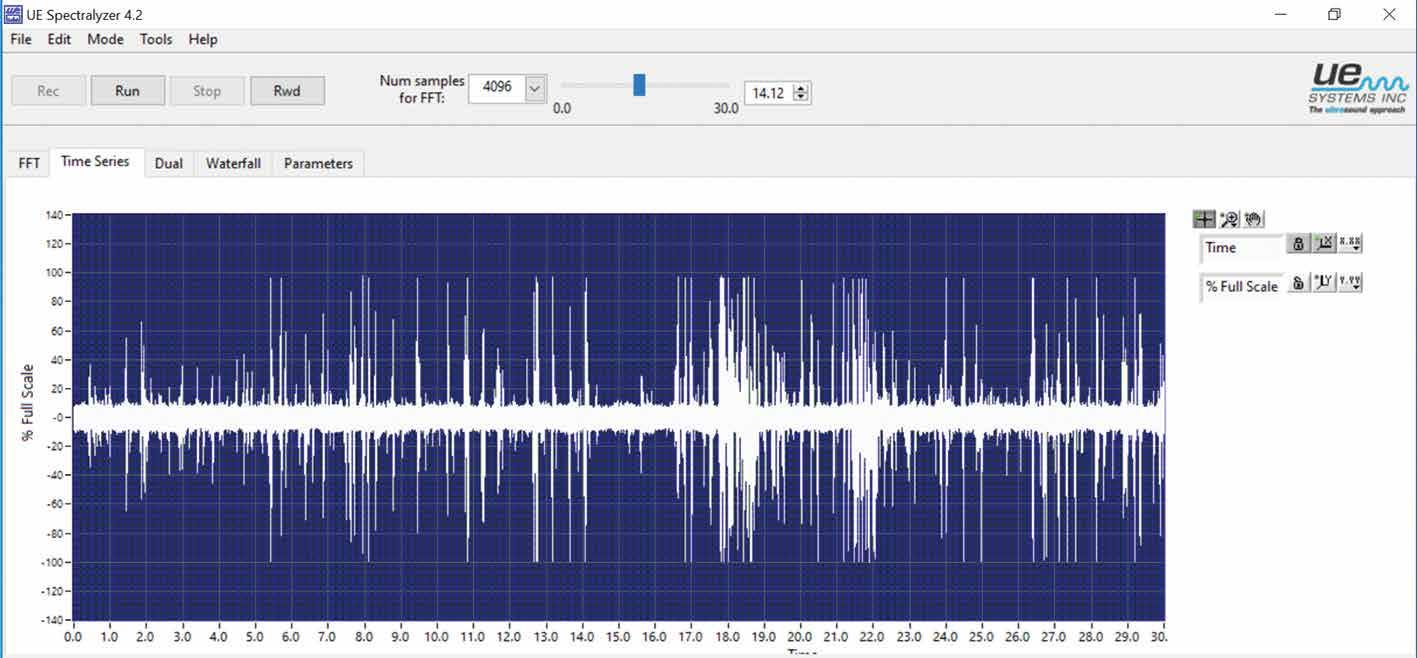
Task: Click the 14.12 position value field
Action: (x=768, y=93)
